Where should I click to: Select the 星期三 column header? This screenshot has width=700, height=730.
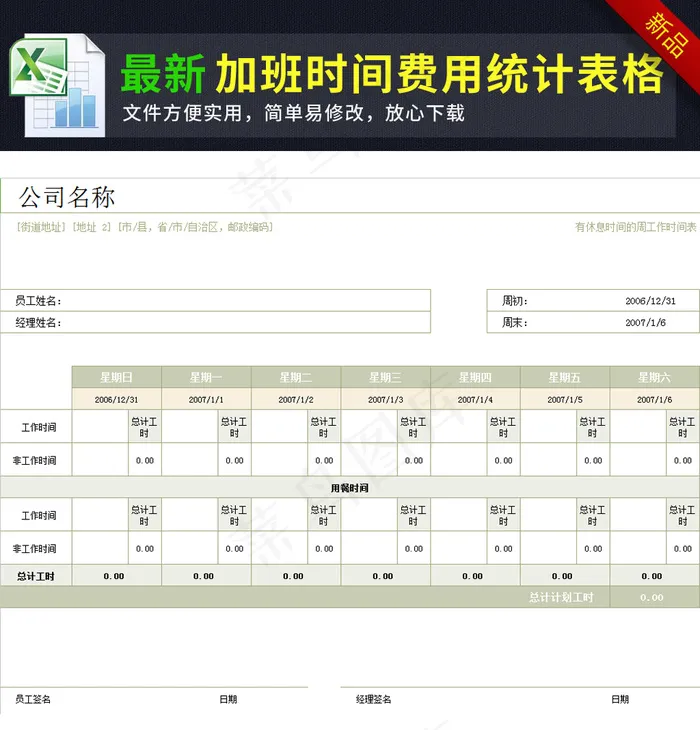click(x=385, y=377)
